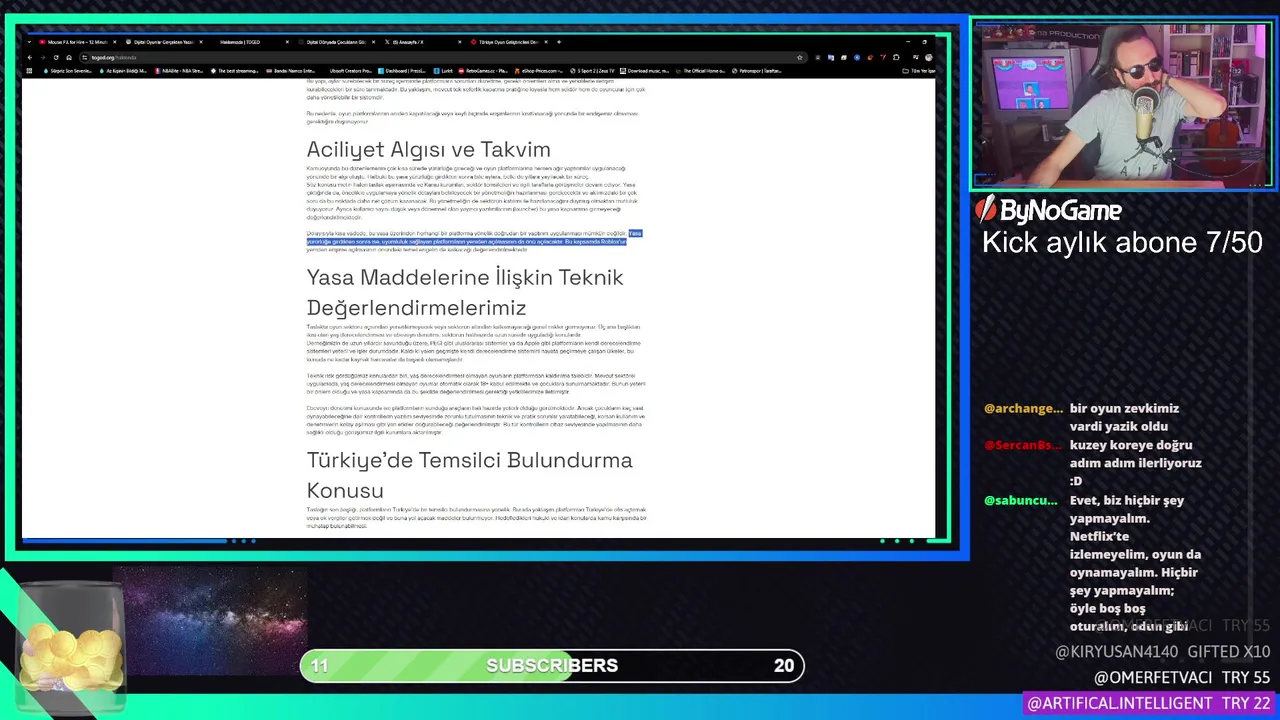Open the browser profile avatar

click(x=928, y=57)
